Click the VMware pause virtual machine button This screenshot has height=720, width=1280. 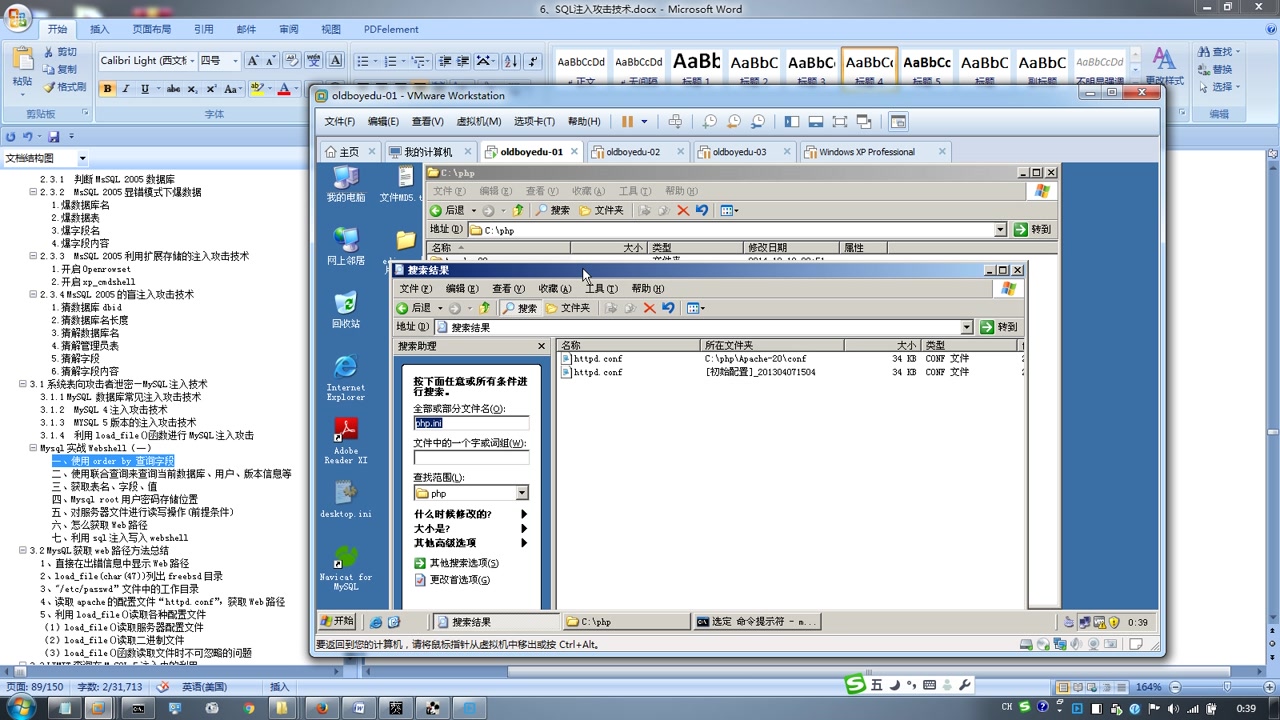[627, 122]
